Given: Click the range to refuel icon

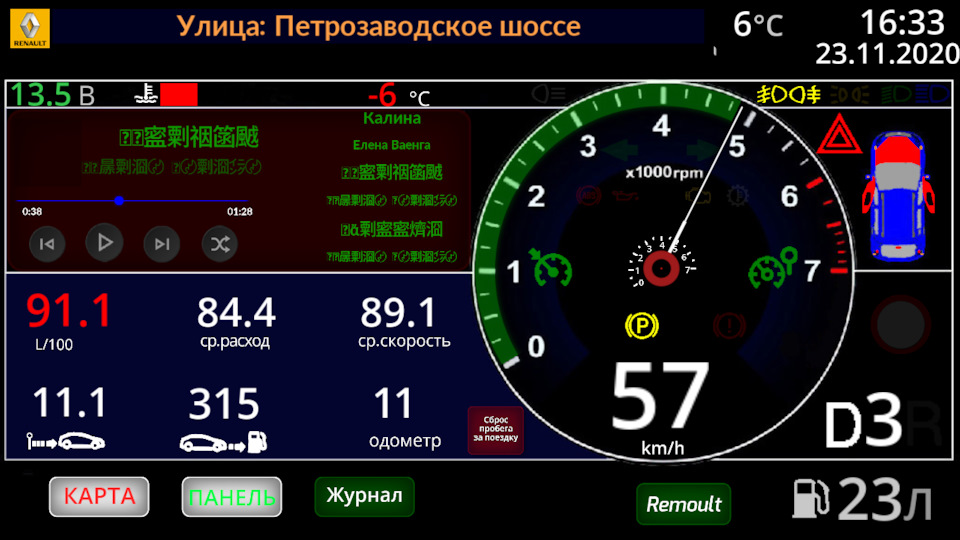Looking at the screenshot, I should coord(223,442).
